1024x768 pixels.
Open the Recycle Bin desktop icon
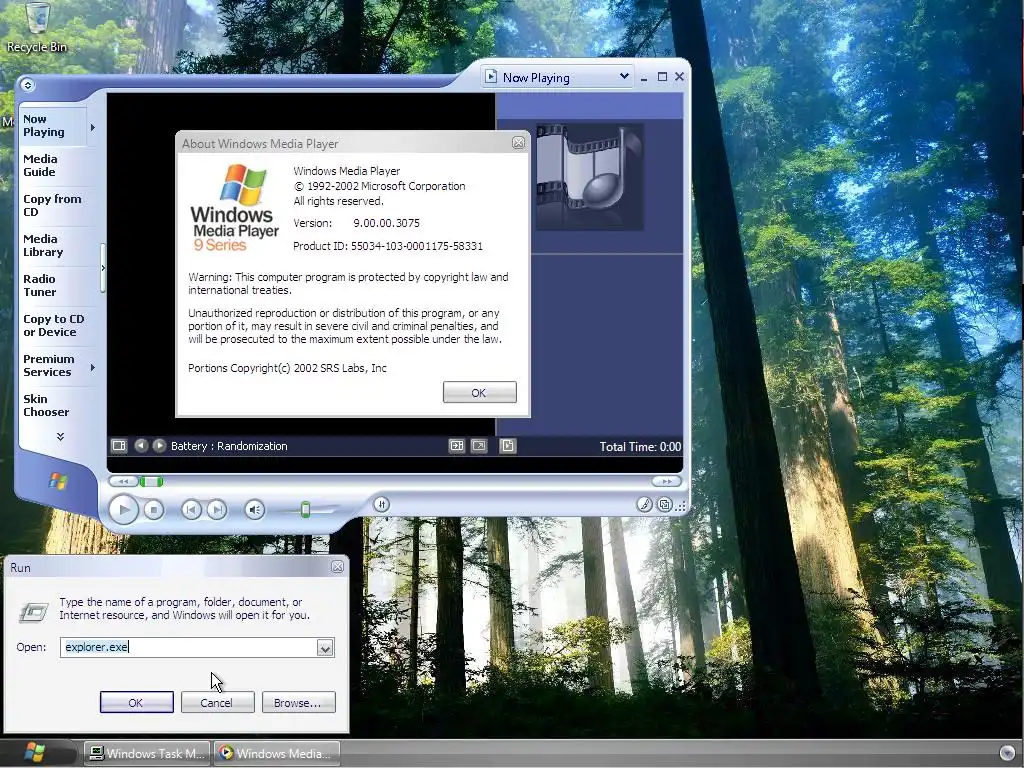click(37, 27)
